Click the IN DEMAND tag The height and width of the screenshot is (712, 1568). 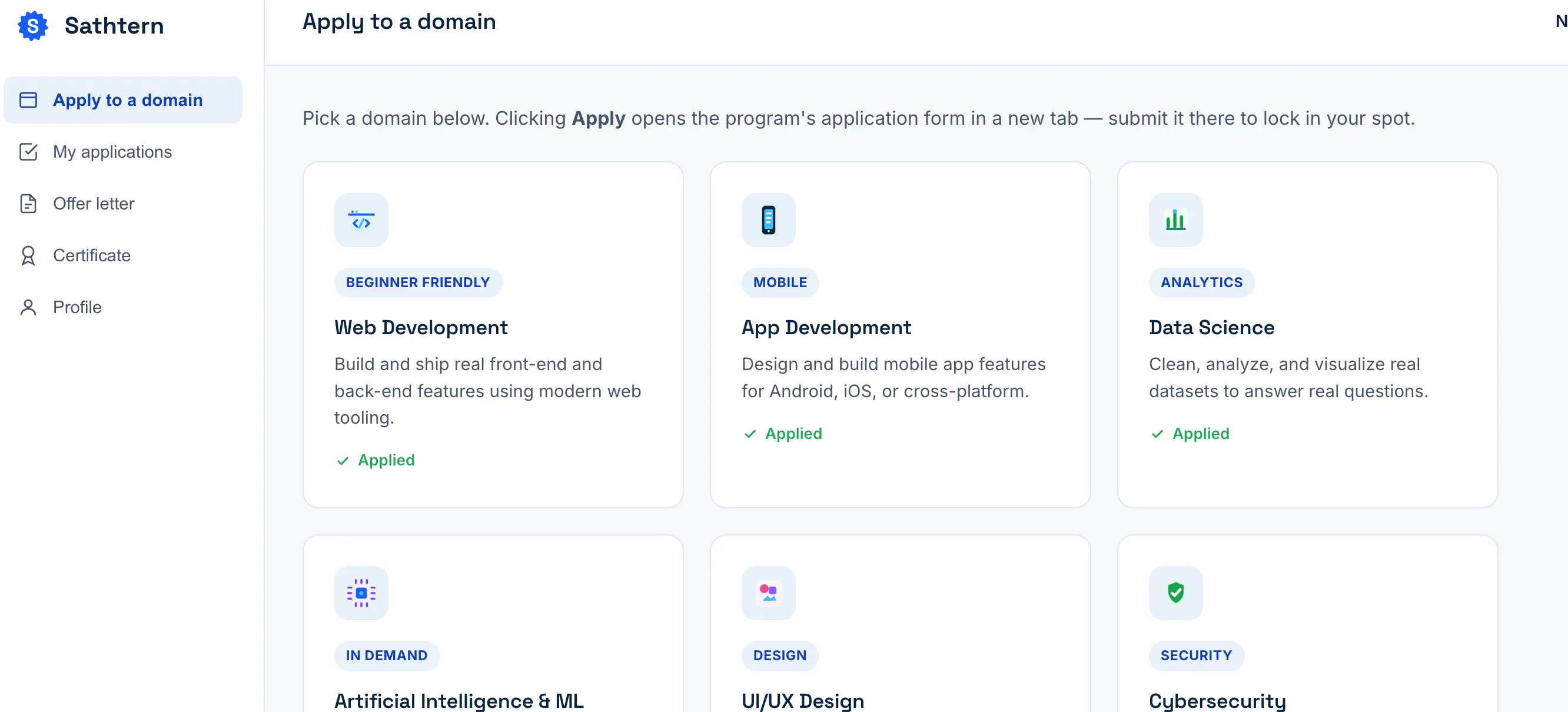(x=387, y=656)
